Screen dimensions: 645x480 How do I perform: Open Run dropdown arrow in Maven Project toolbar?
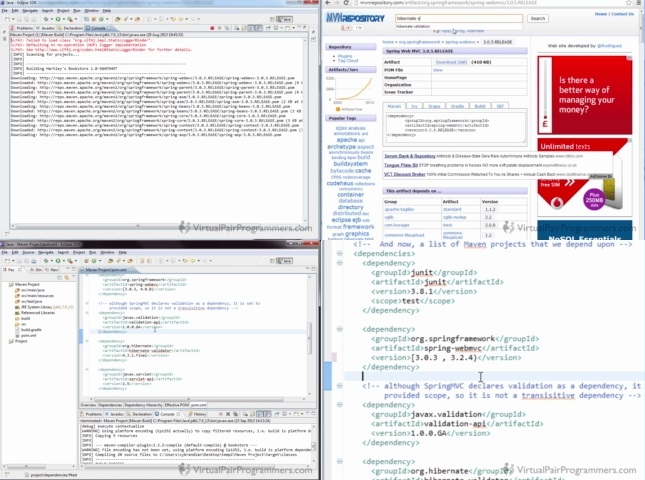click(63, 261)
